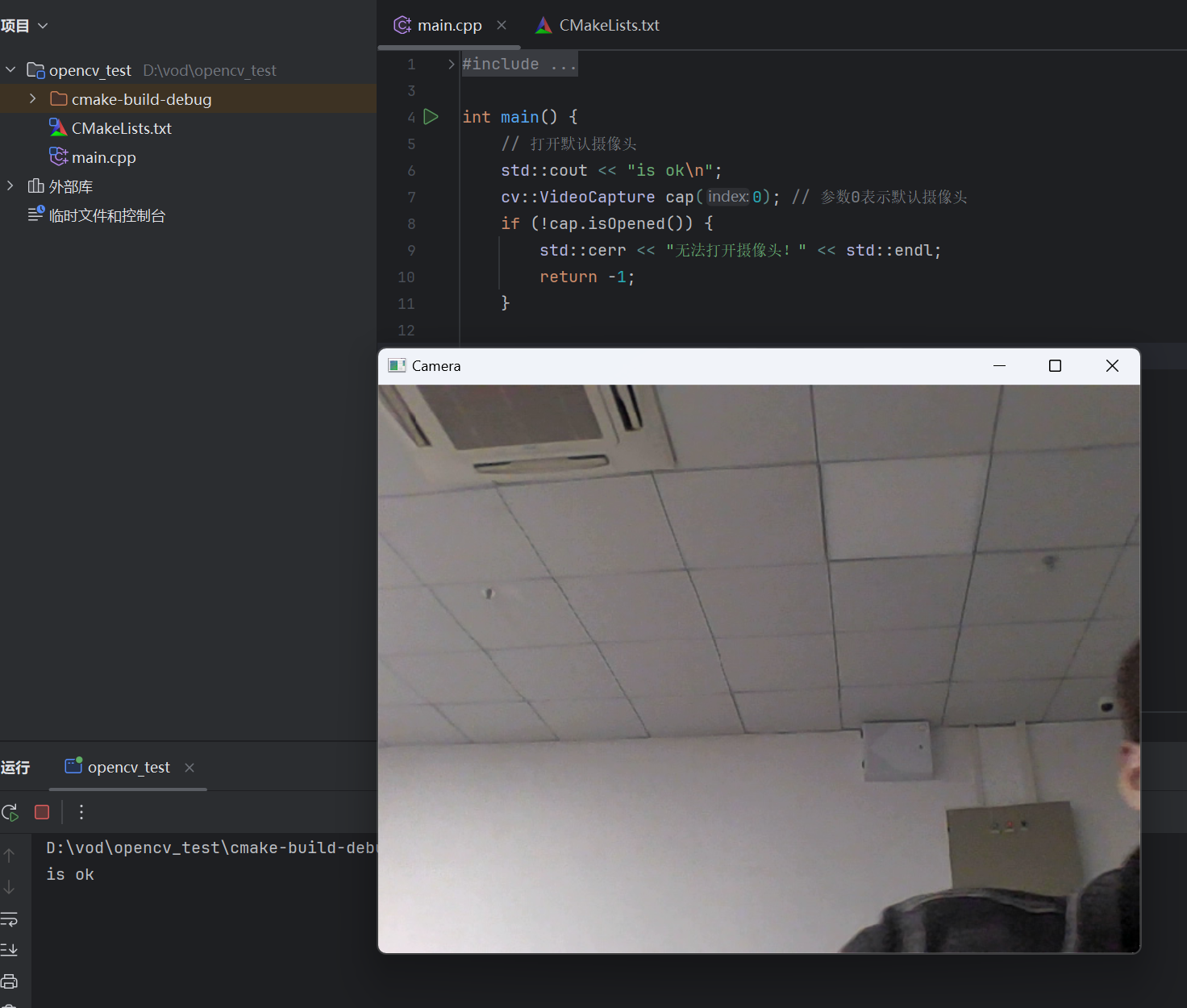Click the Down arrow in console gutter
Screen dimensions: 1187x1008
10,885
